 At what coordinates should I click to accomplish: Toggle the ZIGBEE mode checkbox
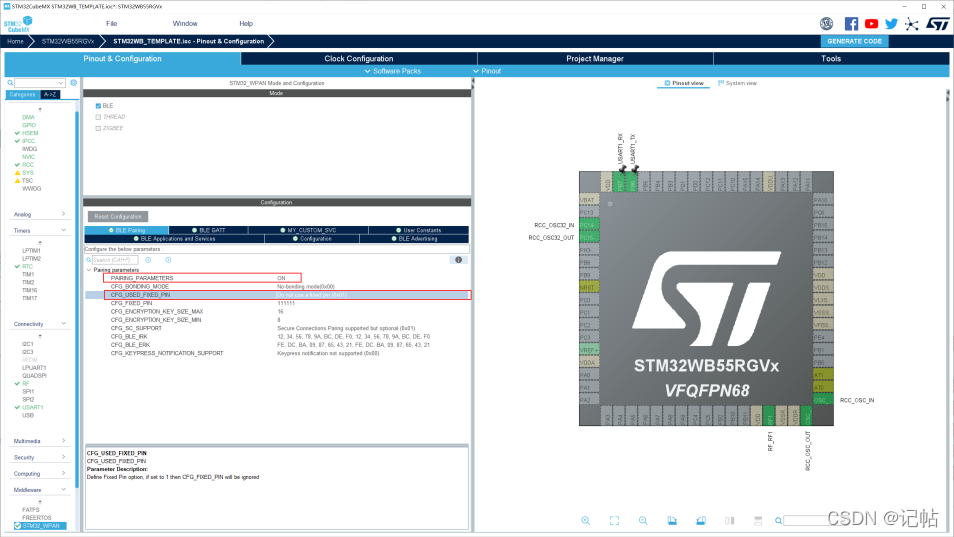(x=98, y=128)
